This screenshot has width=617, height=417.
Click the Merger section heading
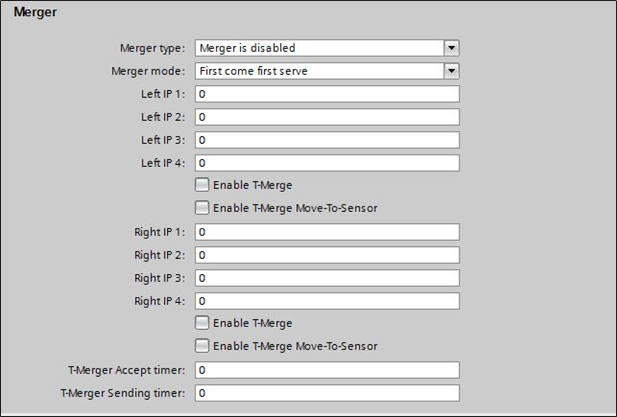pyautogui.click(x=36, y=12)
